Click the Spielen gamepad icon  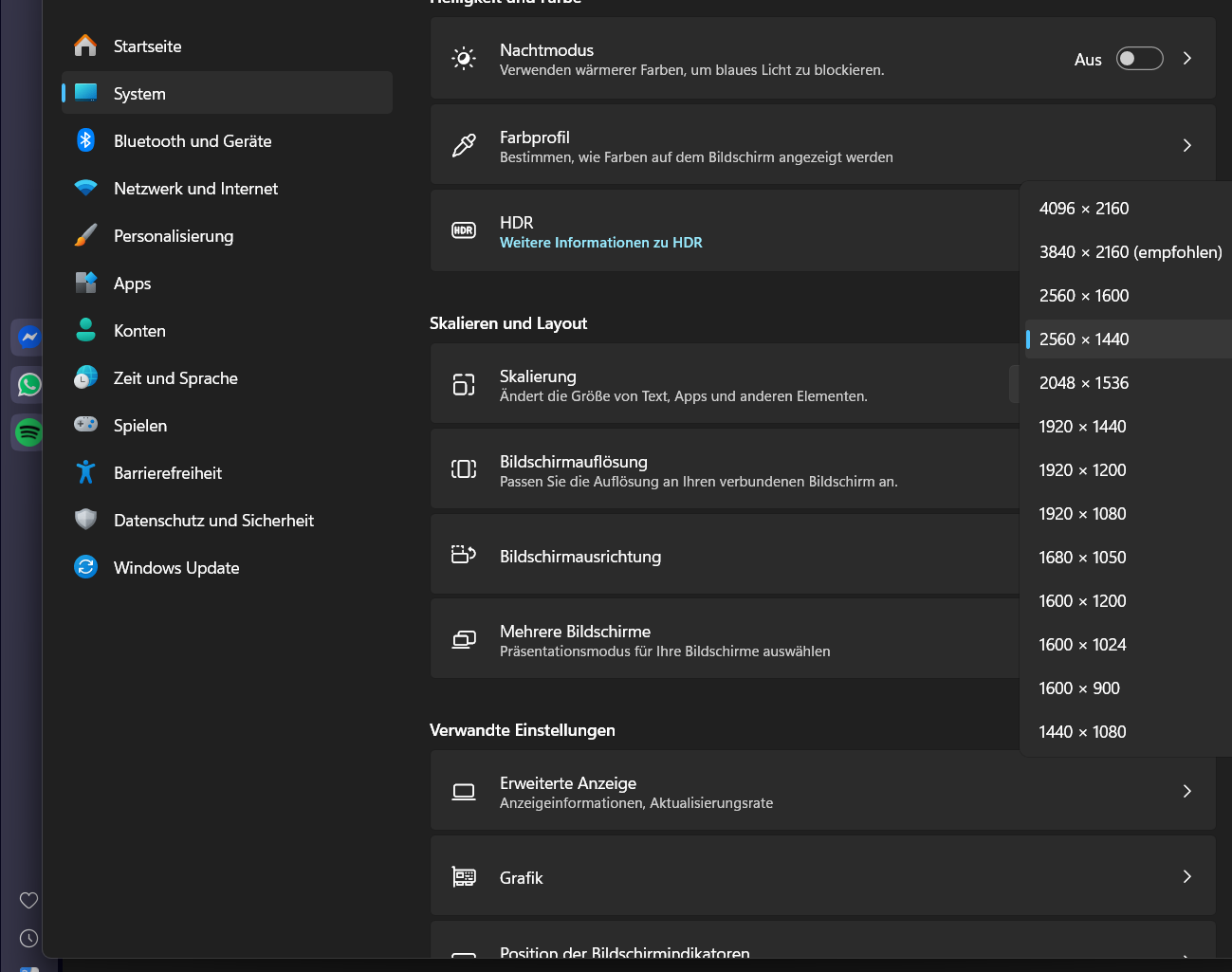click(x=85, y=425)
